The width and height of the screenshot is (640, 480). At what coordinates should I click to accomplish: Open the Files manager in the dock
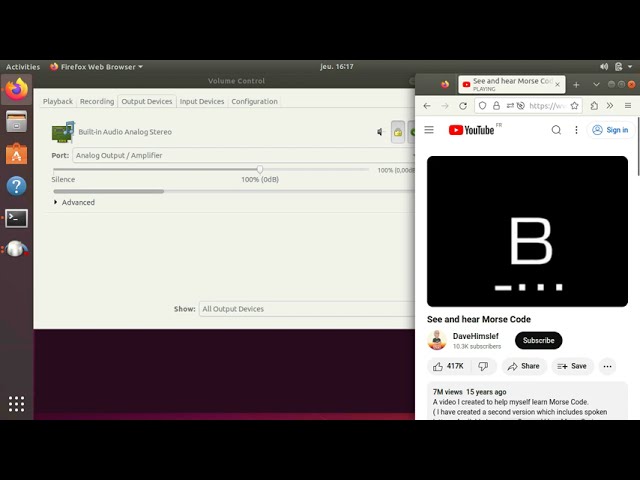[x=16, y=121]
